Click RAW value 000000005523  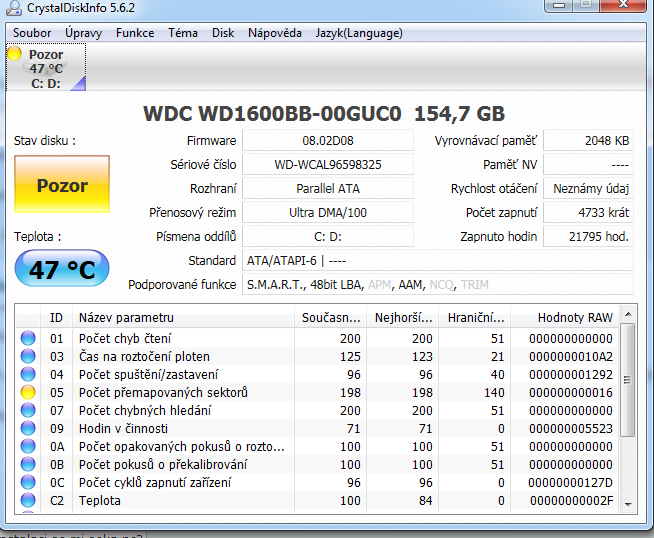(x=571, y=428)
